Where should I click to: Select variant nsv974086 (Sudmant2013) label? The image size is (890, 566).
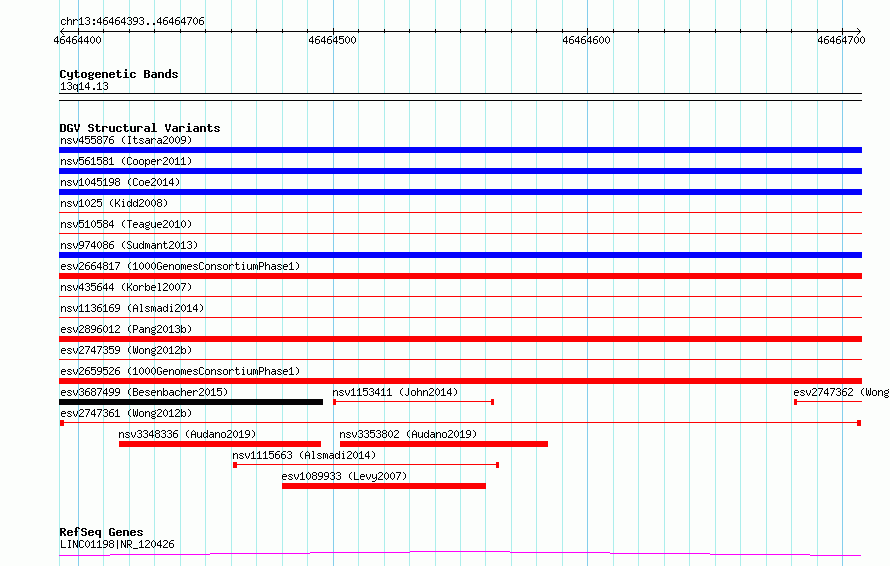[x=129, y=245]
